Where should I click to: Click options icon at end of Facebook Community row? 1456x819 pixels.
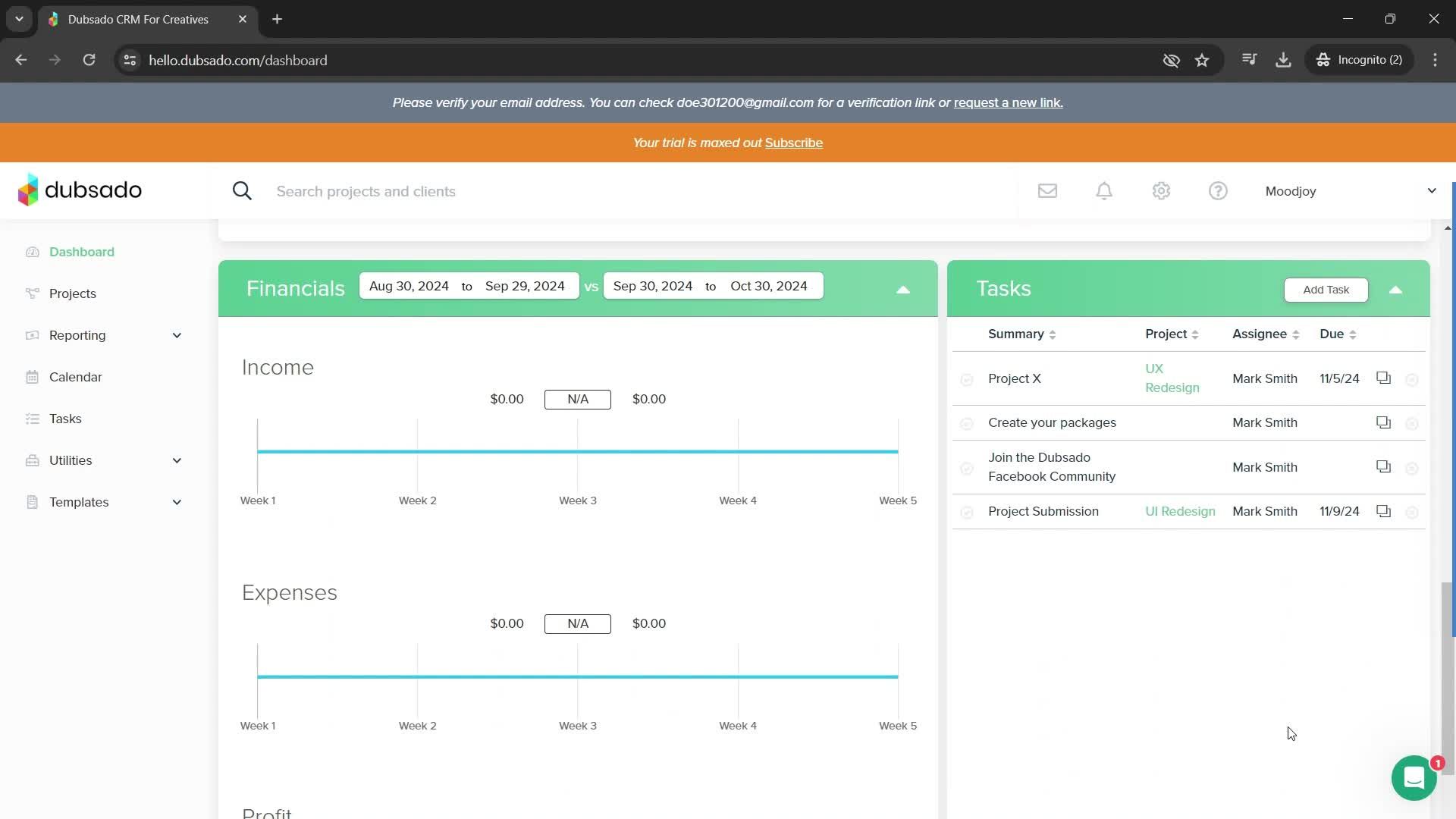click(1411, 468)
